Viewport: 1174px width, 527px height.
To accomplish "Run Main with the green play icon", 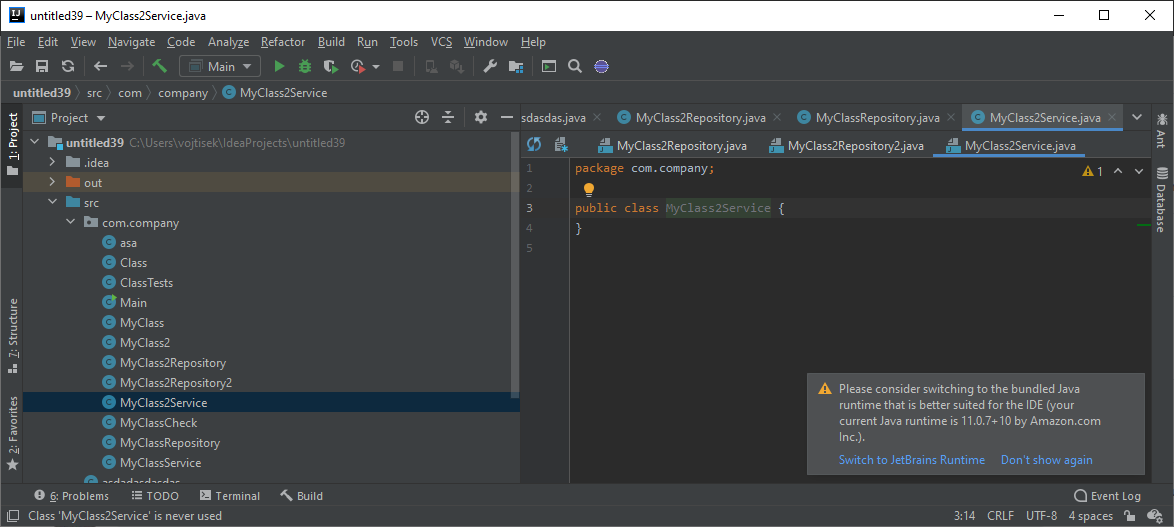I will click(x=279, y=67).
